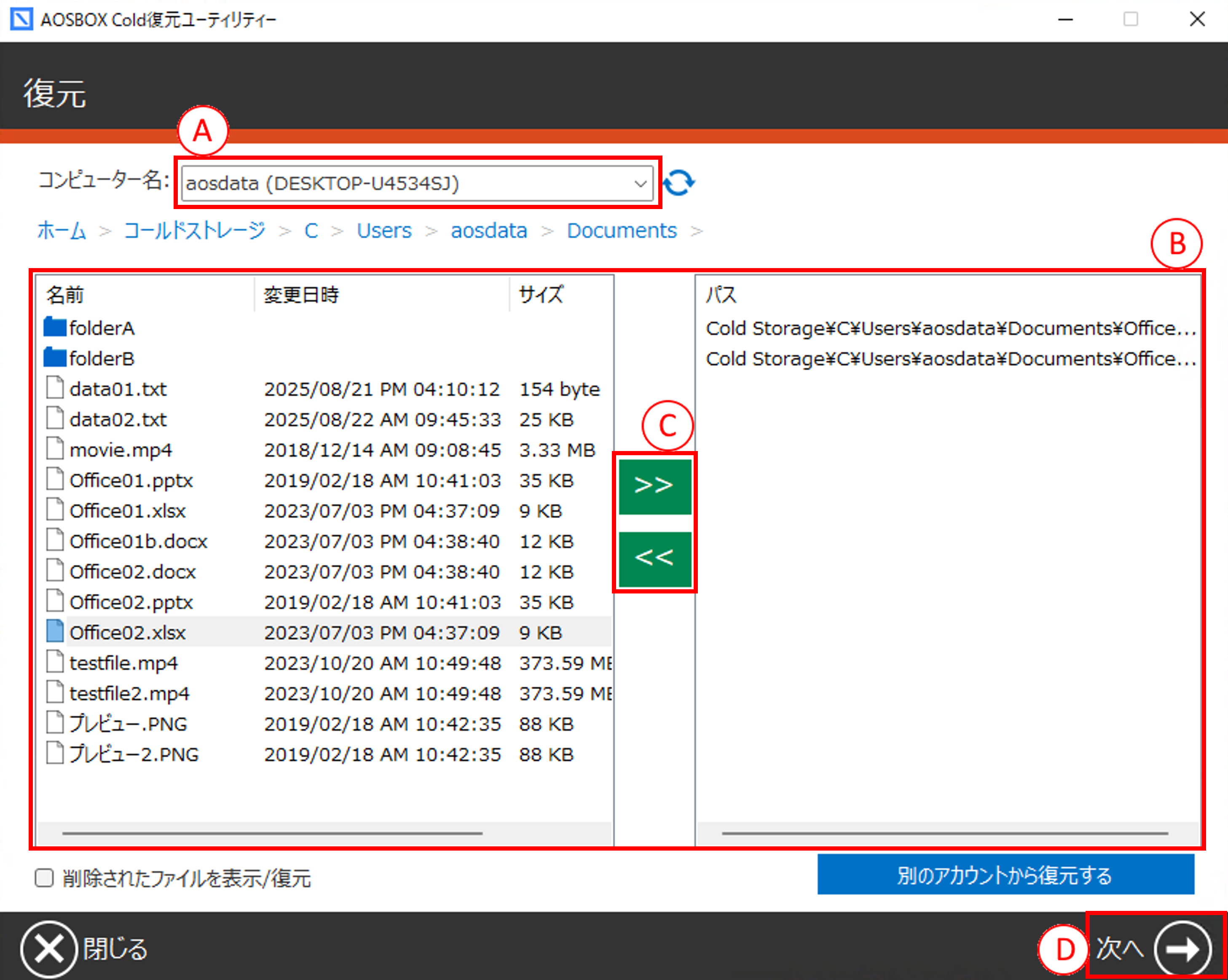Click the 閉じる close X icon
Viewport: 1228px width, 980px height.
coord(49,949)
